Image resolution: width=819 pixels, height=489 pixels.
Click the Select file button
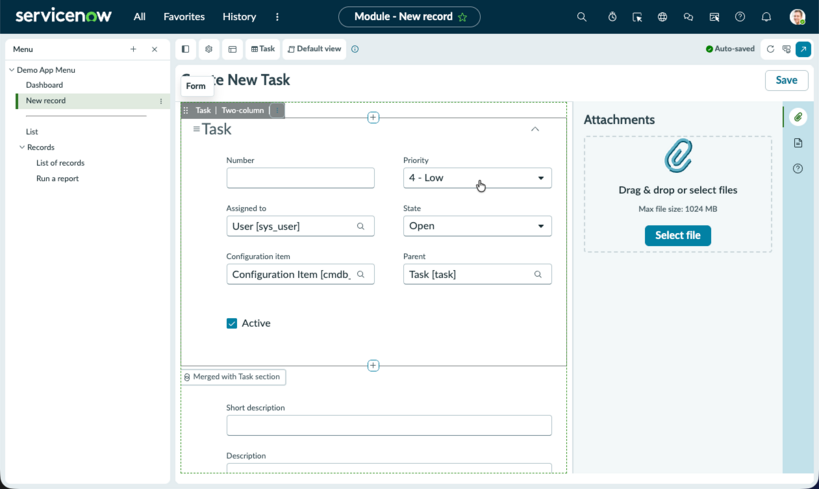click(677, 235)
